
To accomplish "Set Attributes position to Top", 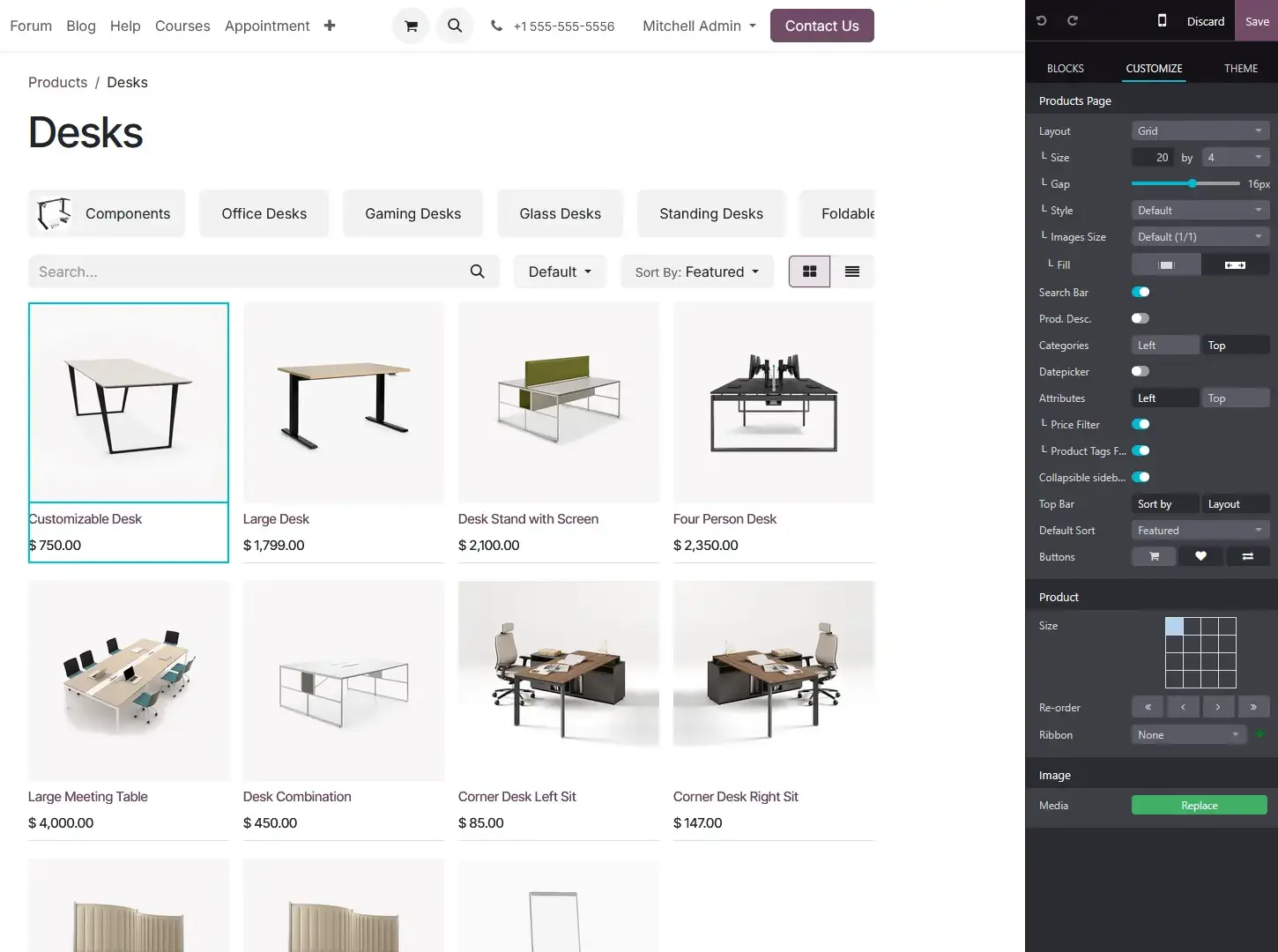I will [x=1235, y=398].
